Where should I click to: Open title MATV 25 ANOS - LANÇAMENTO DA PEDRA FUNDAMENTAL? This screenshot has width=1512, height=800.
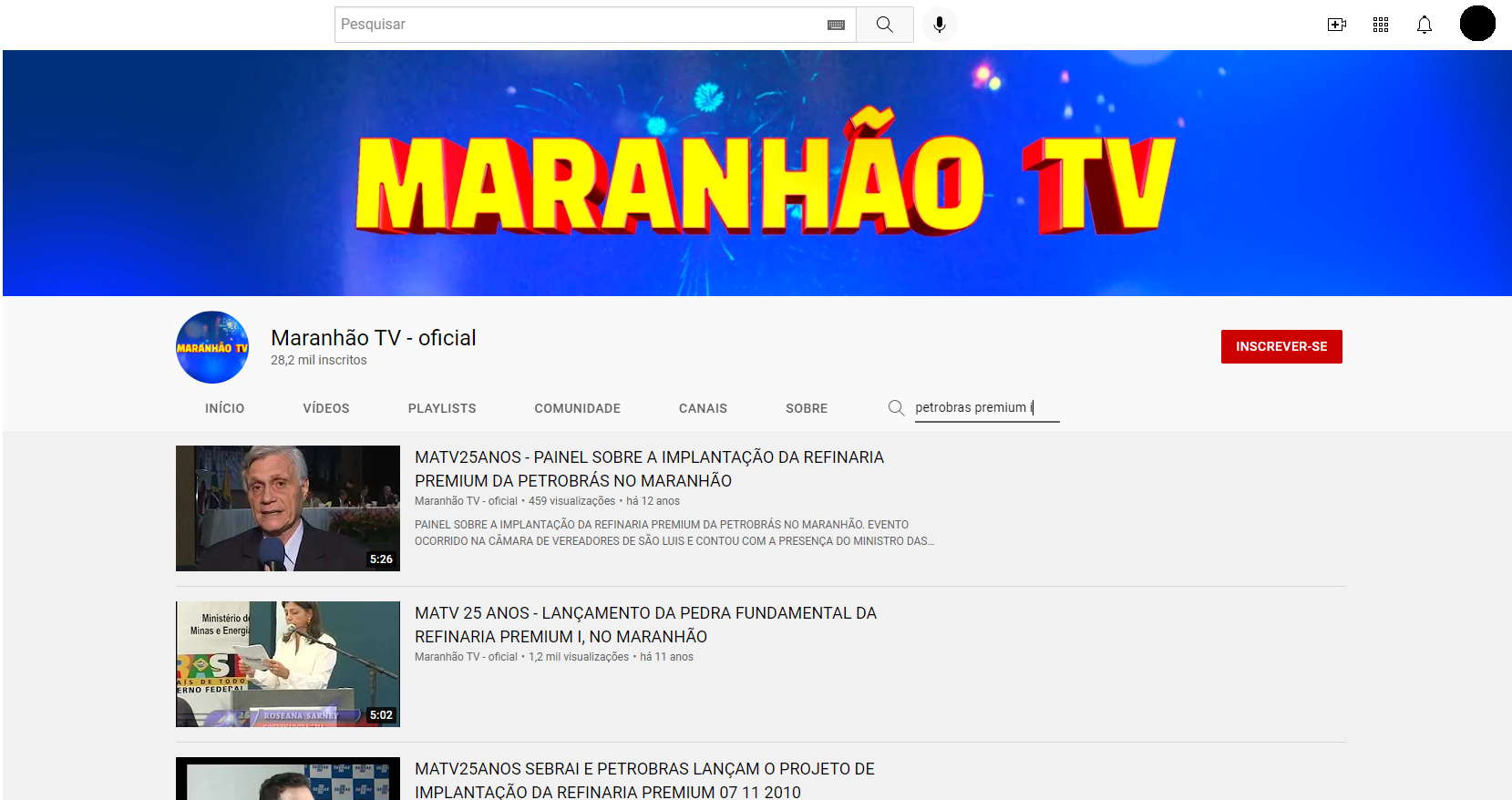(645, 624)
